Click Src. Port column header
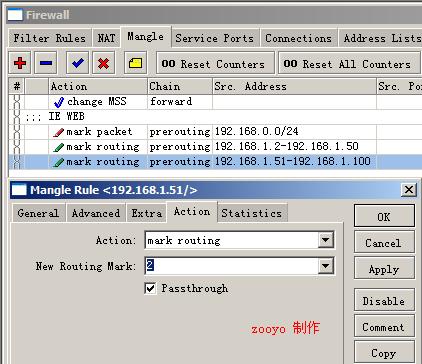The height and width of the screenshot is (364, 422). (x=399, y=87)
